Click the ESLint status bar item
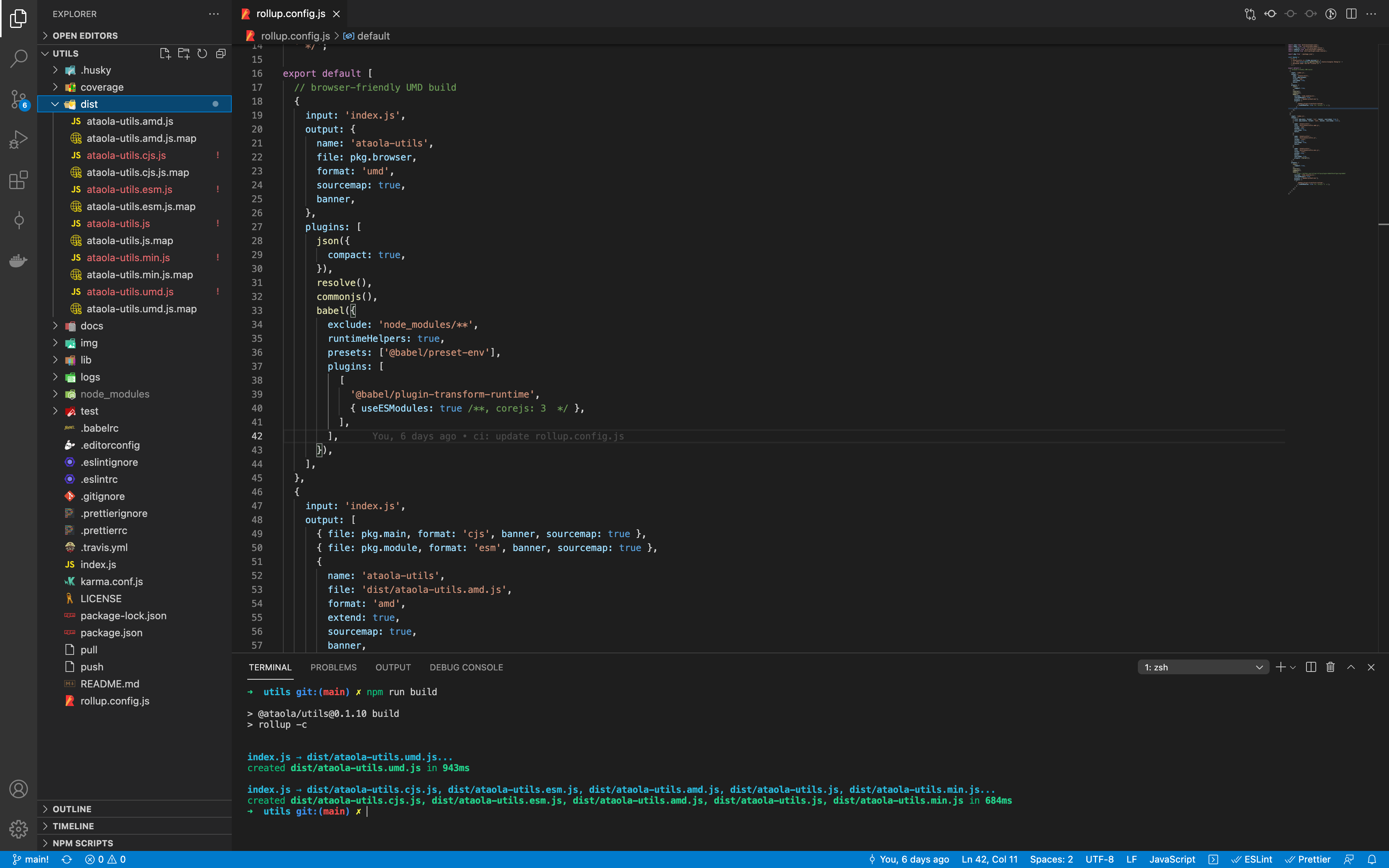 click(1252, 859)
